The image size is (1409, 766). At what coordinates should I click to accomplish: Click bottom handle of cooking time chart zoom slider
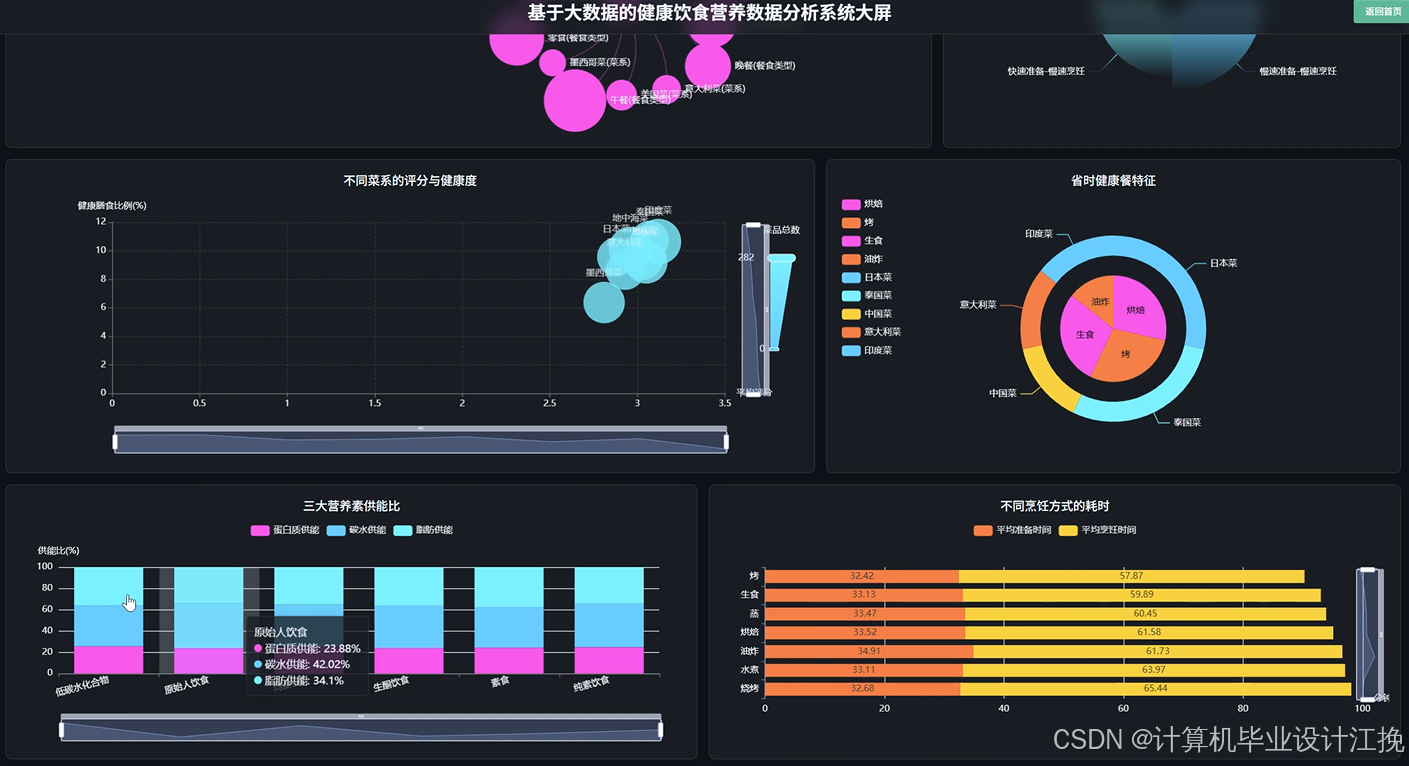tap(1368, 699)
